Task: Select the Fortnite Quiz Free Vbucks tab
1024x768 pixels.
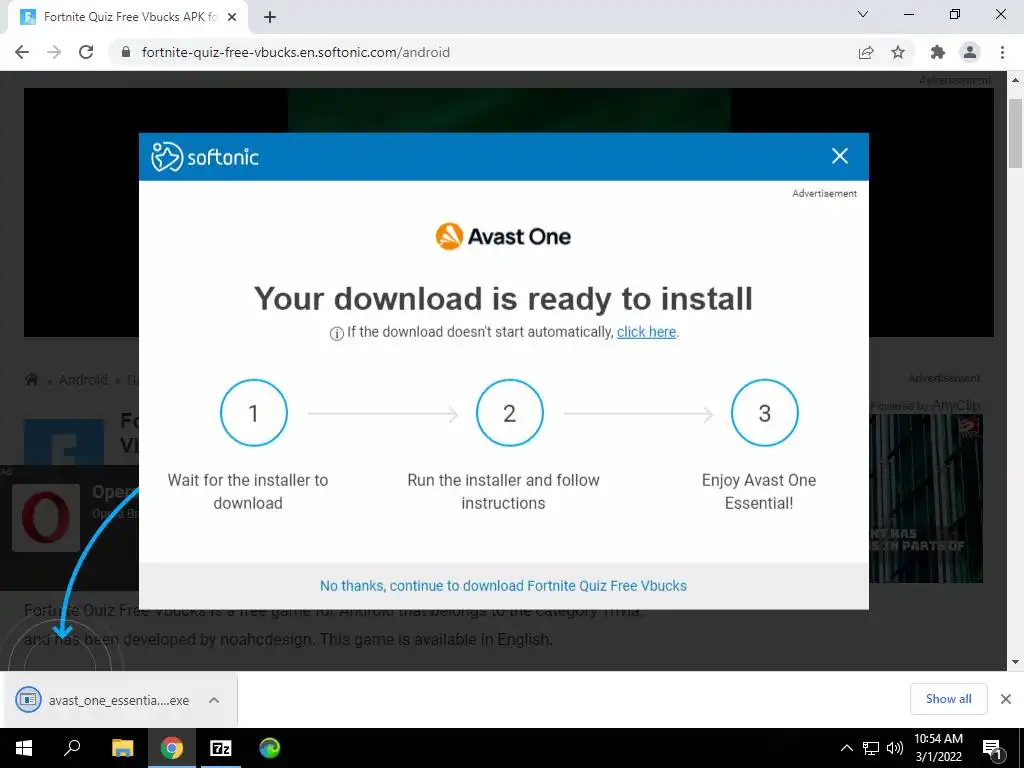Action: 129,17
